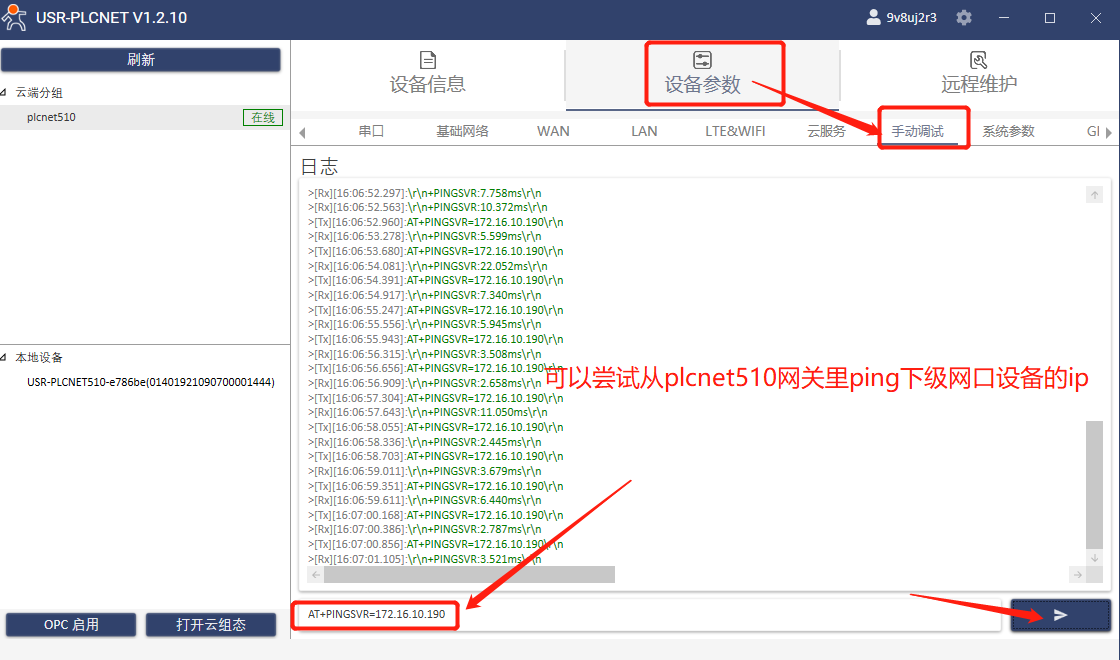Screen dimensions: 1120x660
Task: Open the 设备信息 device info tab
Action: pyautogui.click(x=427, y=73)
